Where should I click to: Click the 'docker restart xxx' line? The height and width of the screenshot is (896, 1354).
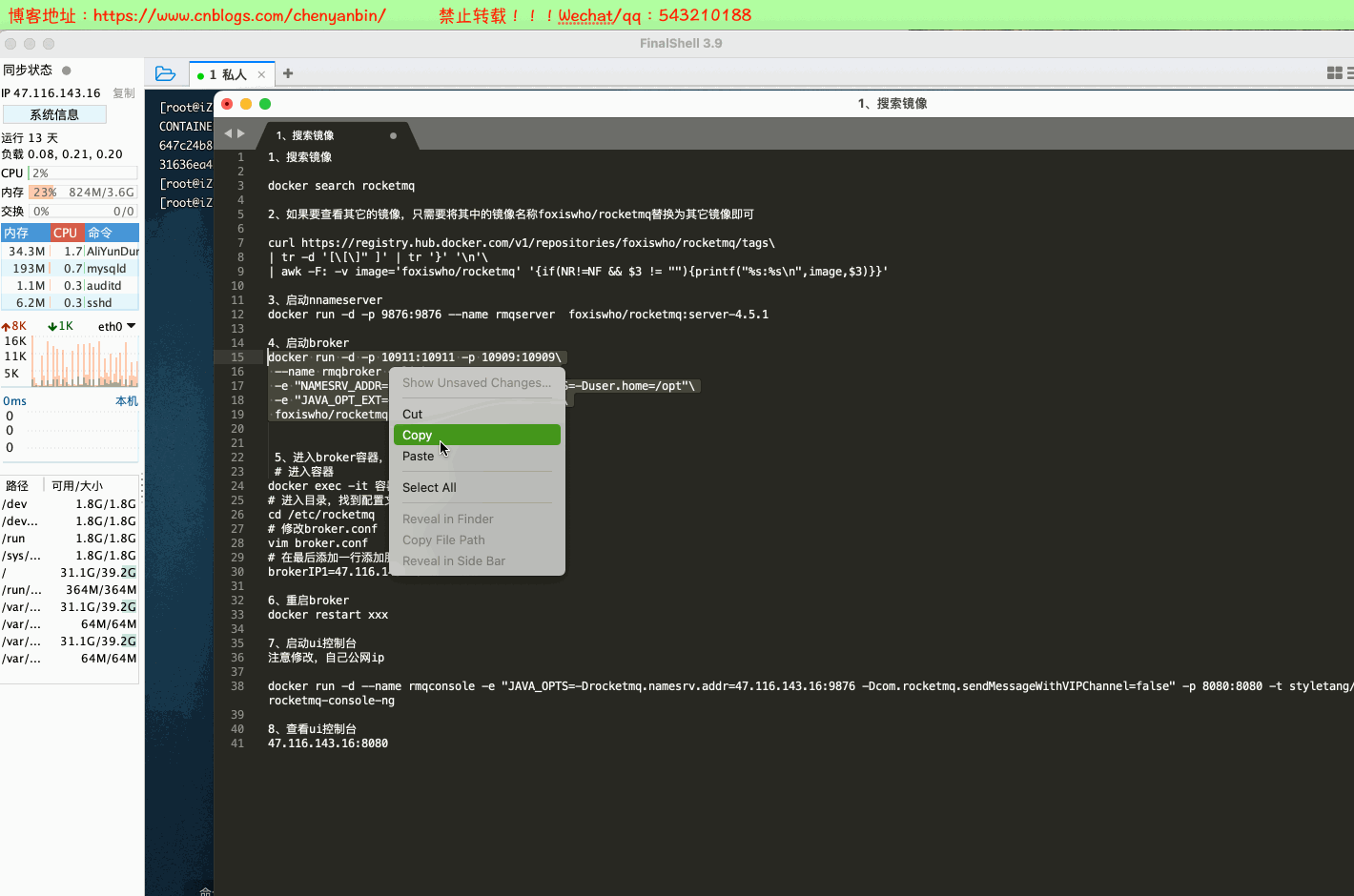pos(328,615)
